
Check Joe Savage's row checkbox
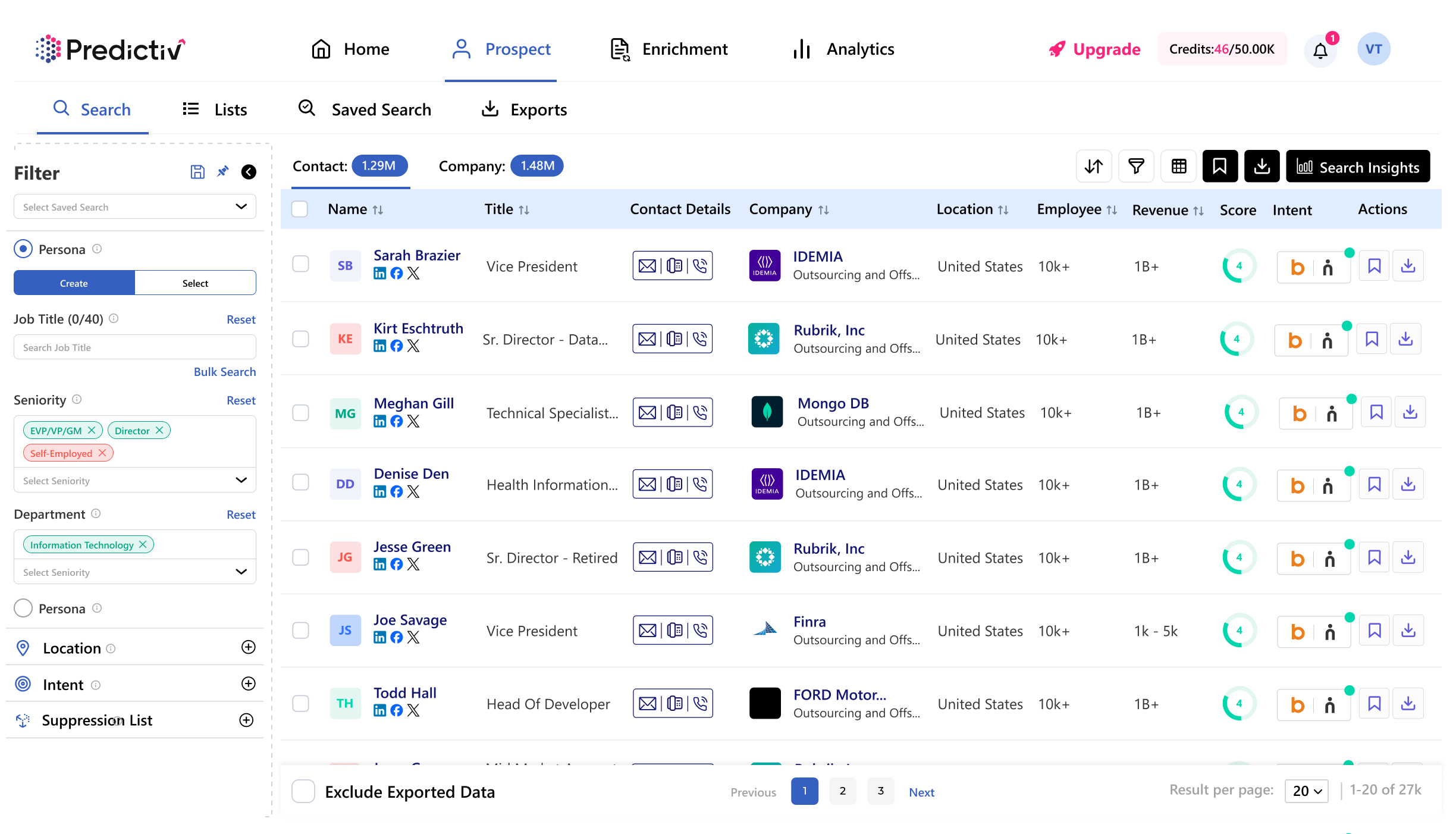click(301, 631)
